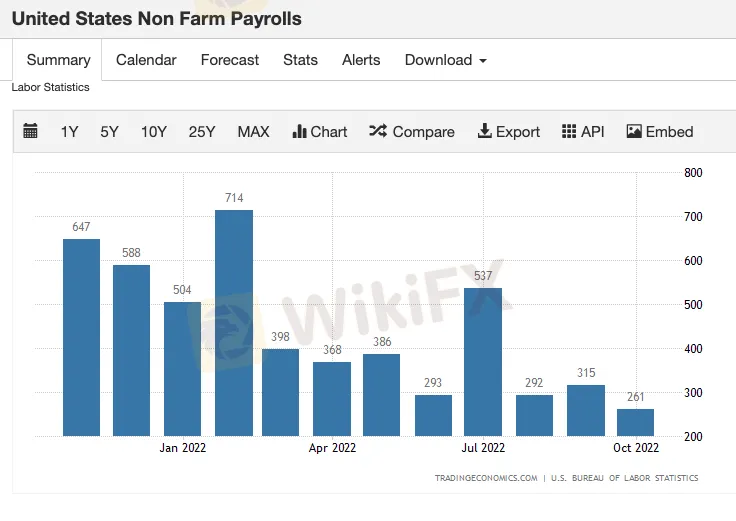Open the Summary tab

(59, 60)
